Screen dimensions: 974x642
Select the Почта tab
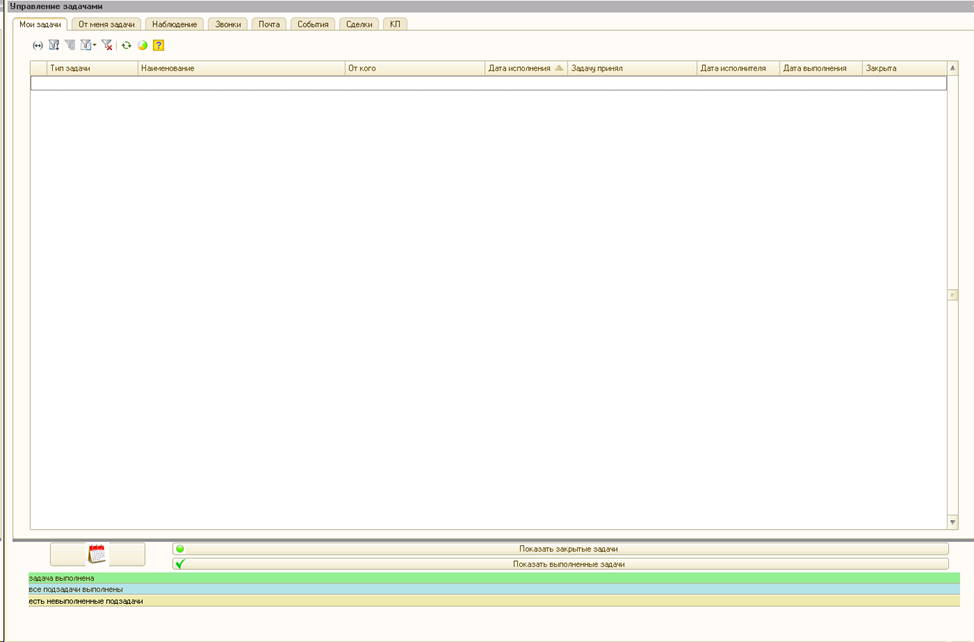(269, 24)
